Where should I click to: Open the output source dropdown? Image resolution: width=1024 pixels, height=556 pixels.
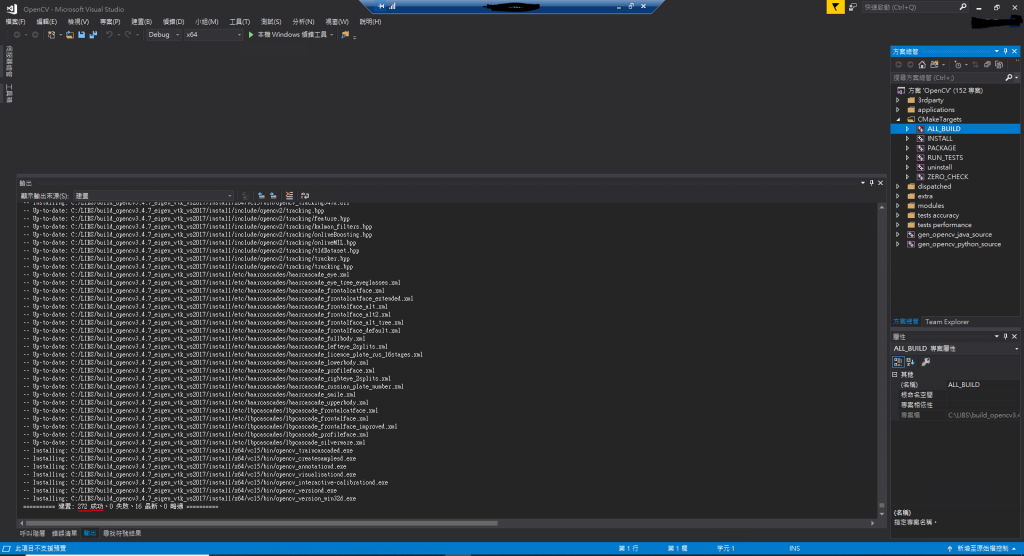click(153, 195)
